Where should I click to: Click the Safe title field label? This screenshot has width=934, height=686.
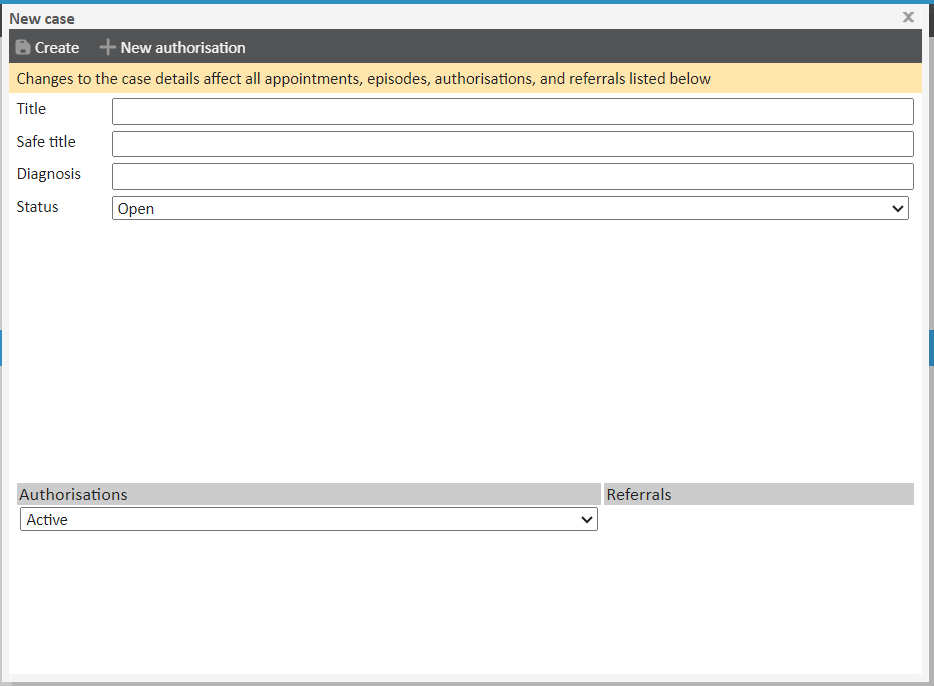point(46,142)
